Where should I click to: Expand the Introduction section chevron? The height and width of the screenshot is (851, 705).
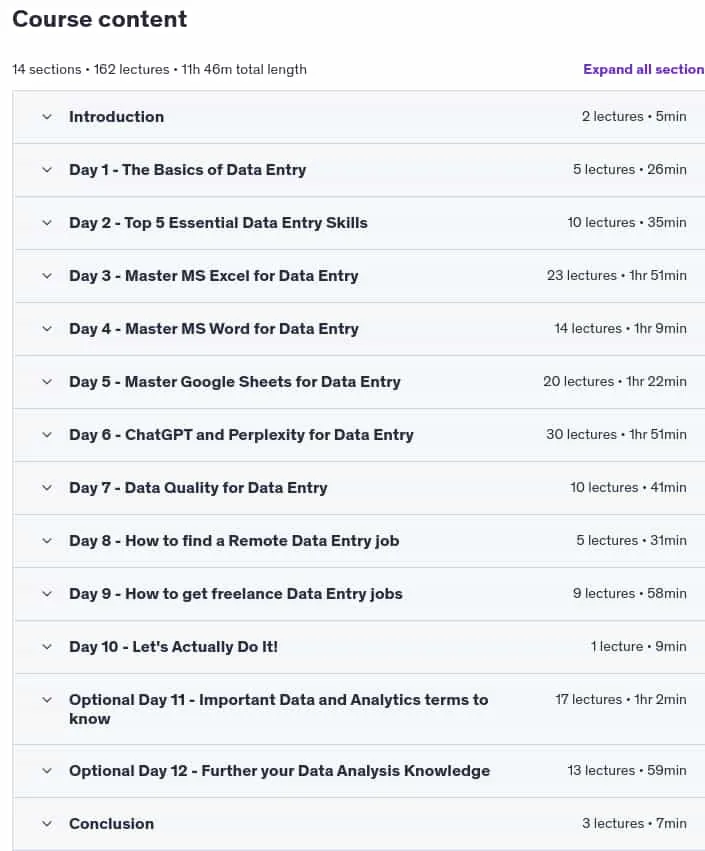click(x=47, y=117)
